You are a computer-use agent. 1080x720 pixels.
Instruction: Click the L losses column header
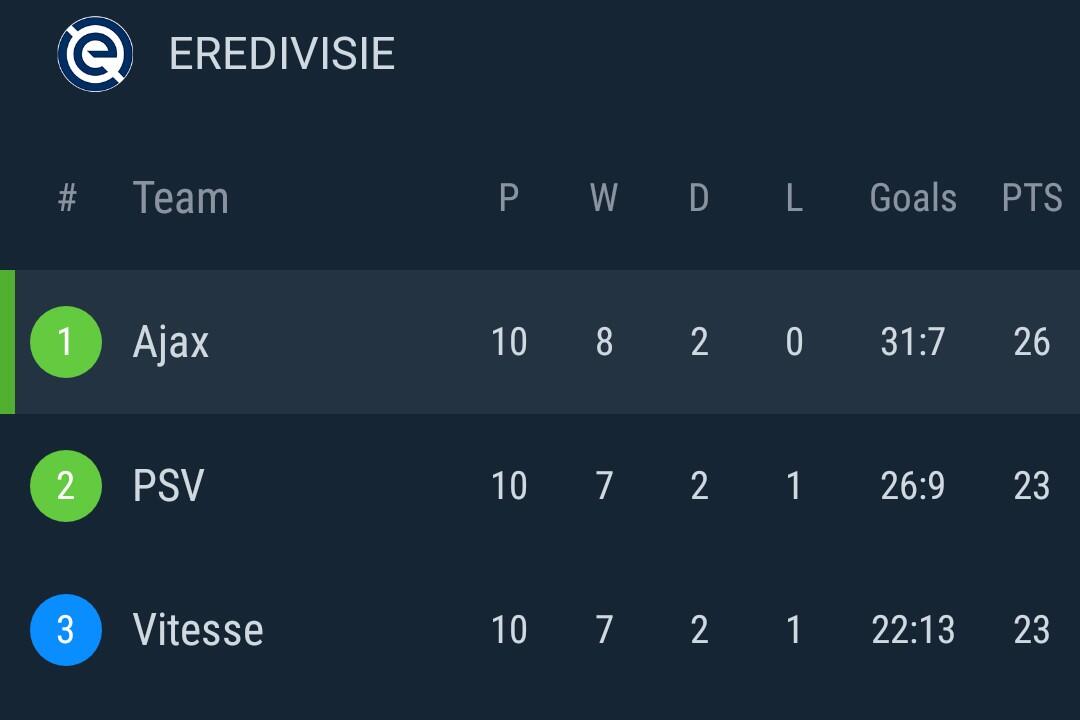[x=794, y=198]
